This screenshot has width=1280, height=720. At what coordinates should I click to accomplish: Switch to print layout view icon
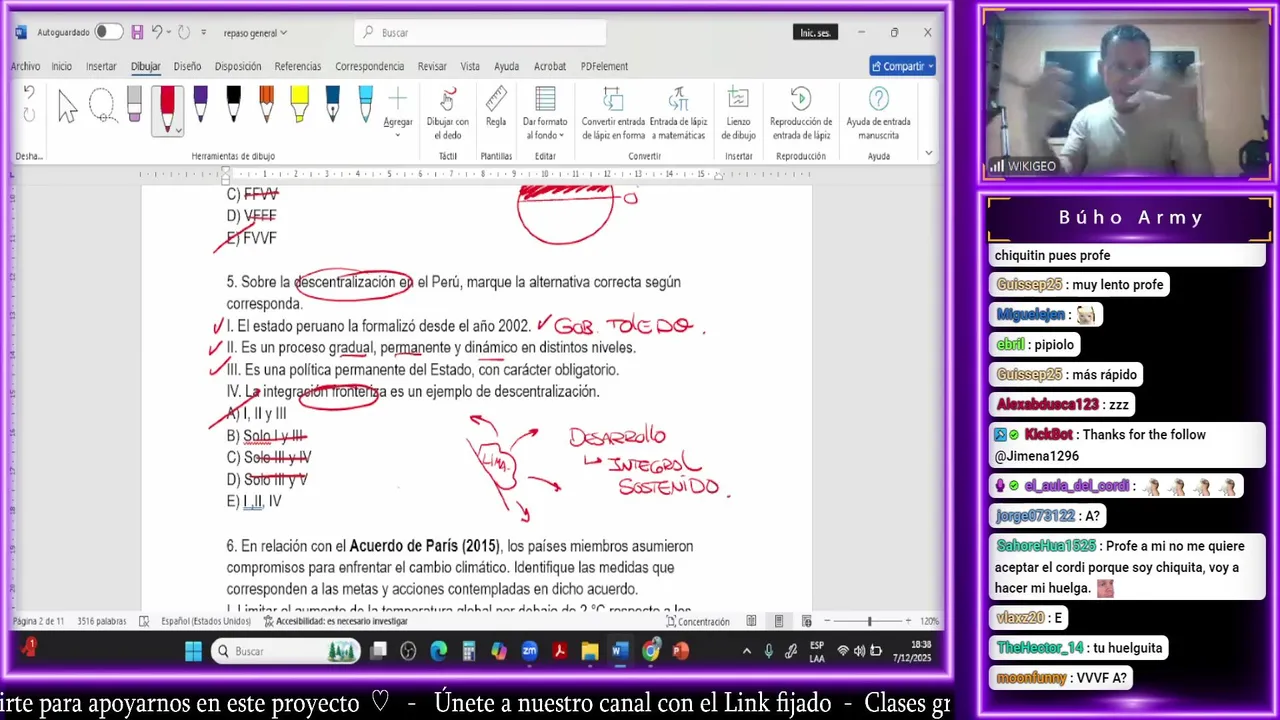point(778,621)
